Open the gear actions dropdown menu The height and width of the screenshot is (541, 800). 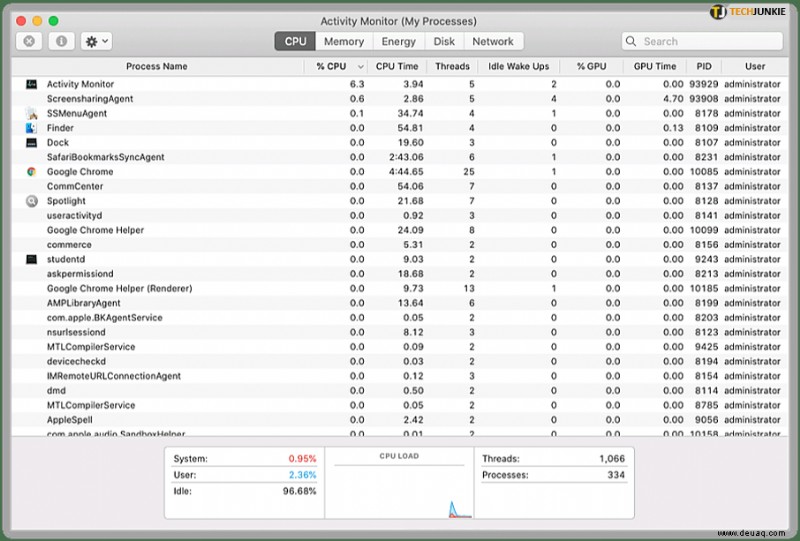(x=96, y=41)
